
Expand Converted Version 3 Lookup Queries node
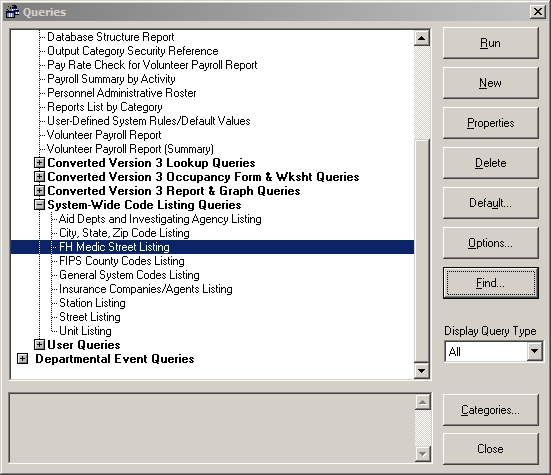click(39, 163)
